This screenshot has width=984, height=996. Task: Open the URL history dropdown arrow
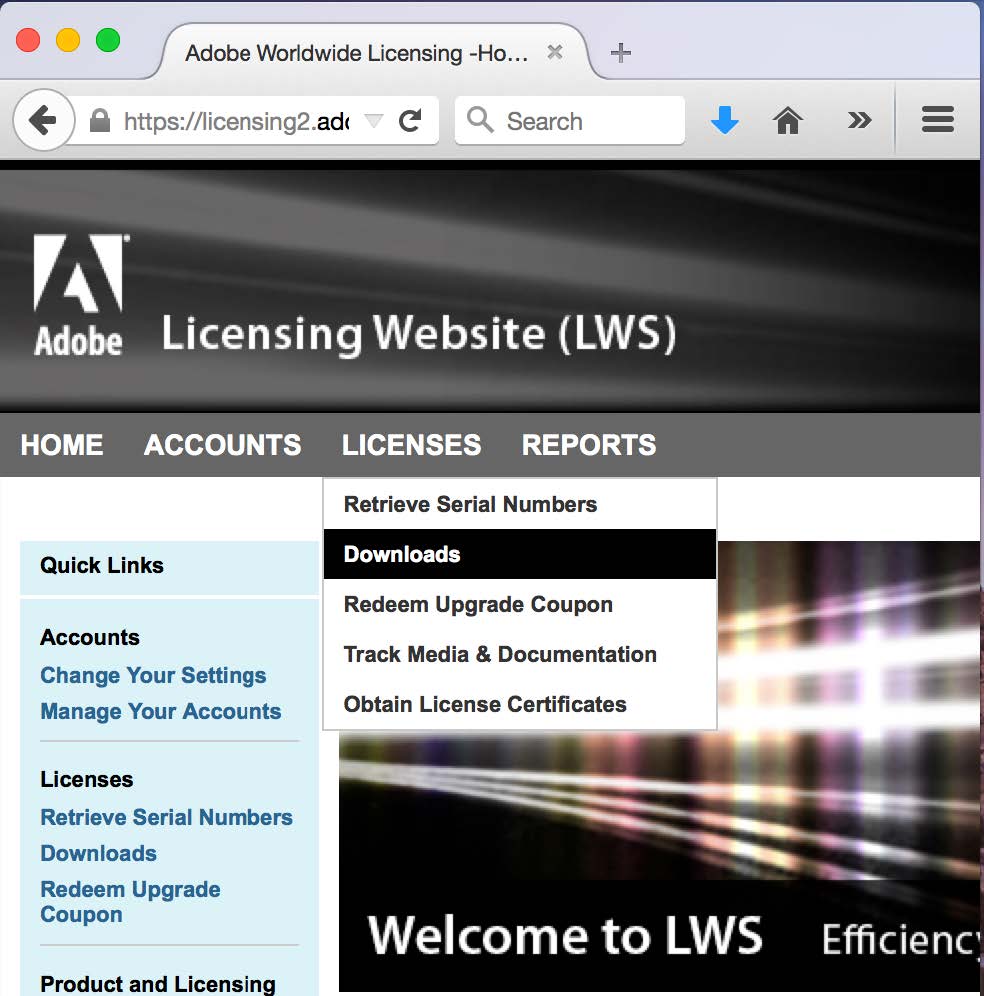tap(374, 120)
